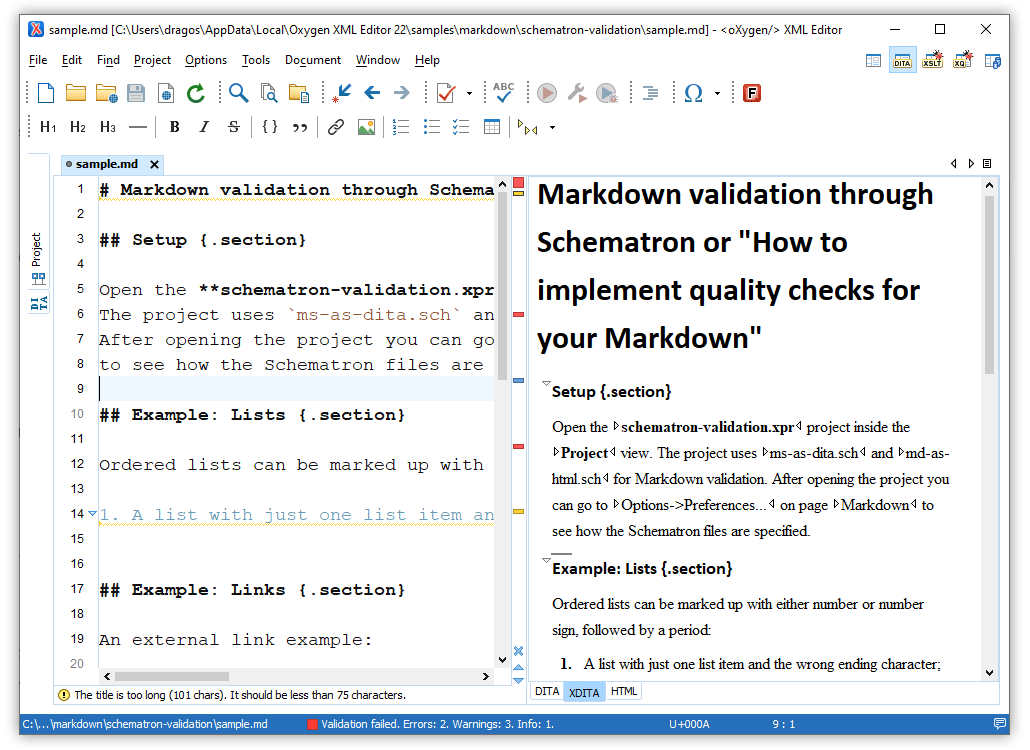Click the blue info marker on ruler

click(518, 380)
